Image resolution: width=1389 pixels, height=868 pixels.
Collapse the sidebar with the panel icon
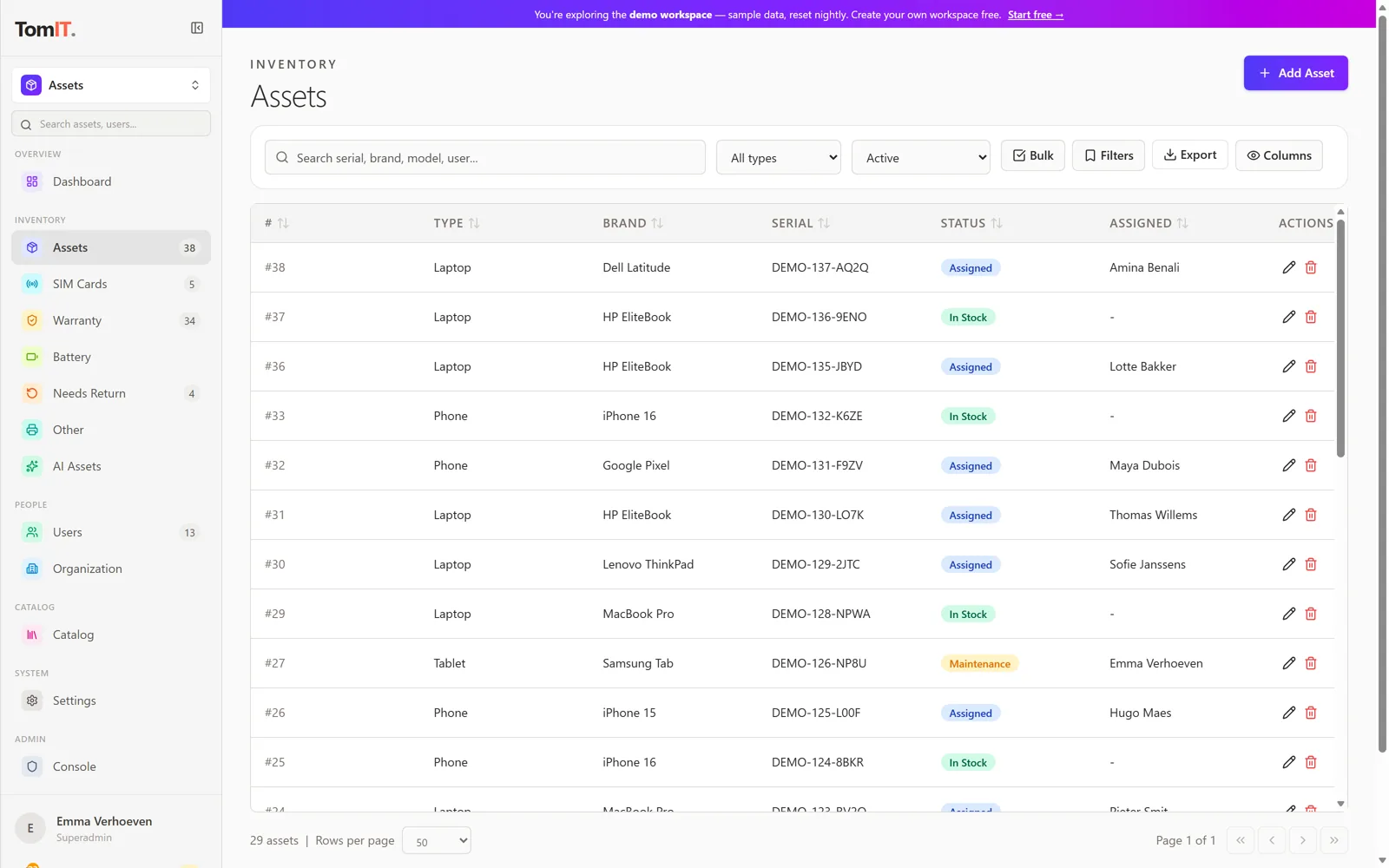pyautogui.click(x=197, y=29)
